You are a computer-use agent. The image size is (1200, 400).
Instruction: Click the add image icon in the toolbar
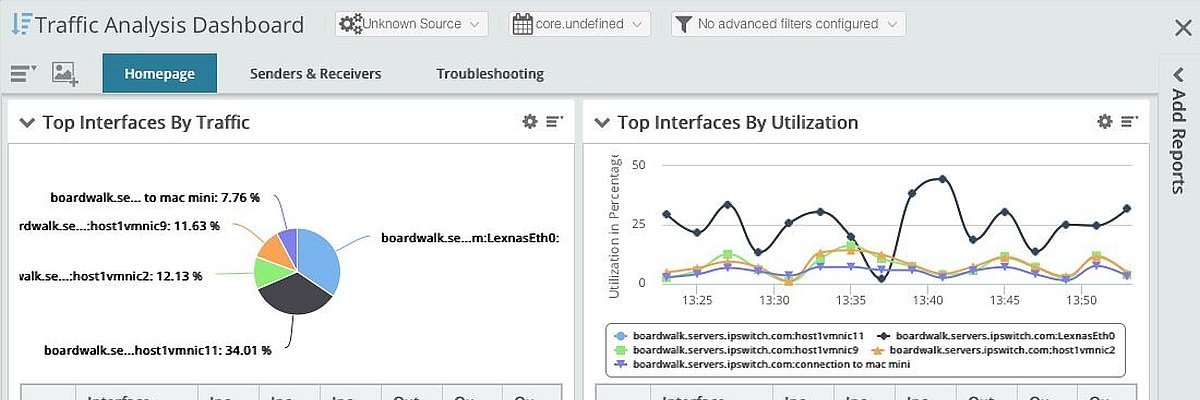click(65, 73)
